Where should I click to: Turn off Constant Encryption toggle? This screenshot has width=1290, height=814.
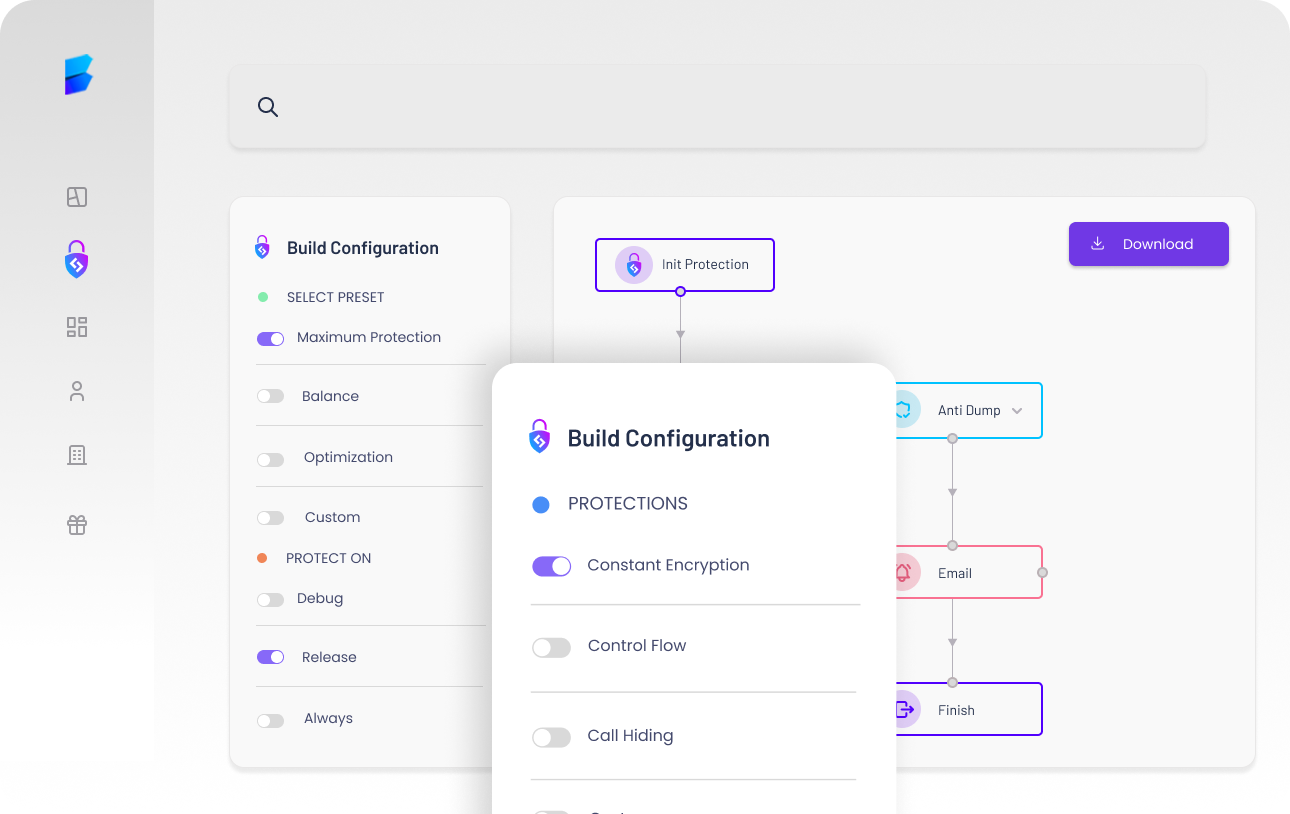(551, 566)
